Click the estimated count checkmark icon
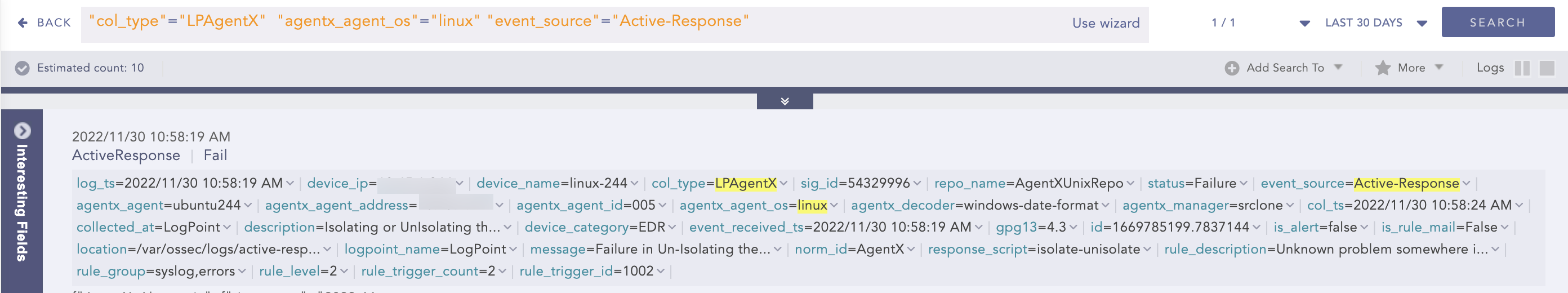 23,68
